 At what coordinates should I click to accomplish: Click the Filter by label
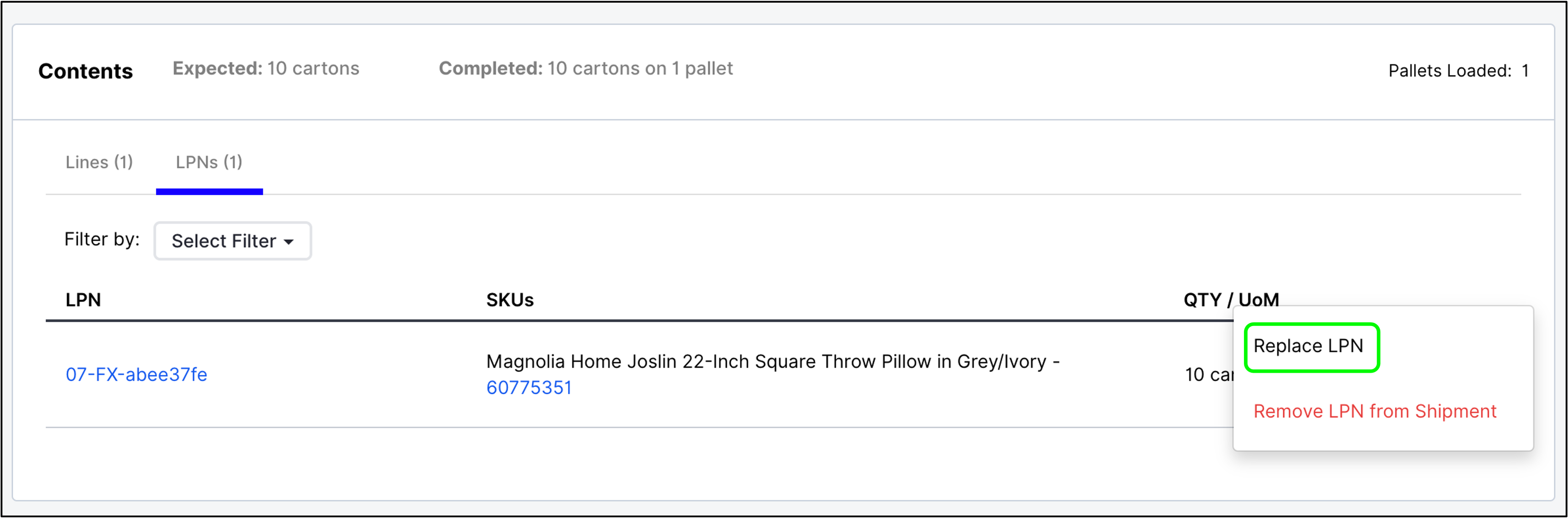coord(101,239)
